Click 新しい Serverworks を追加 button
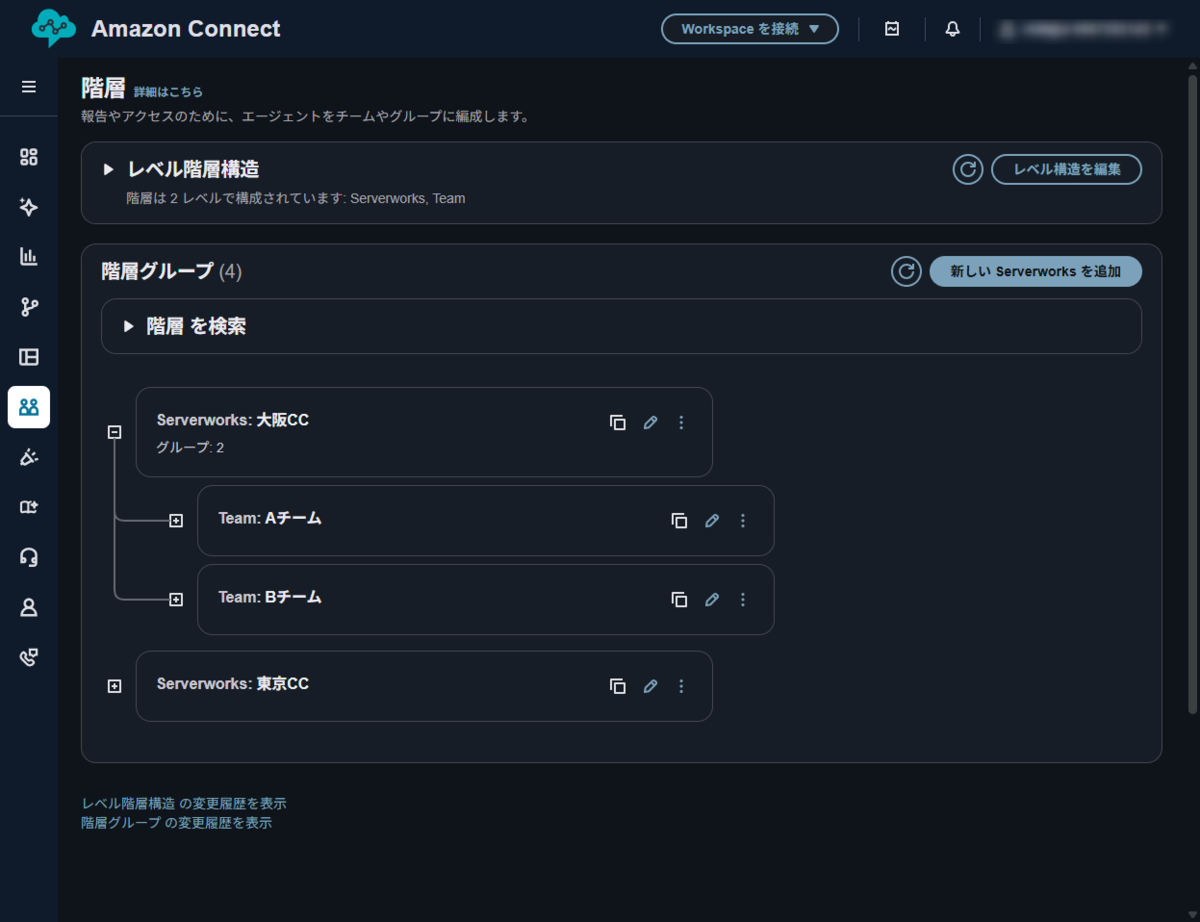The height and width of the screenshot is (922, 1200). tap(1036, 271)
